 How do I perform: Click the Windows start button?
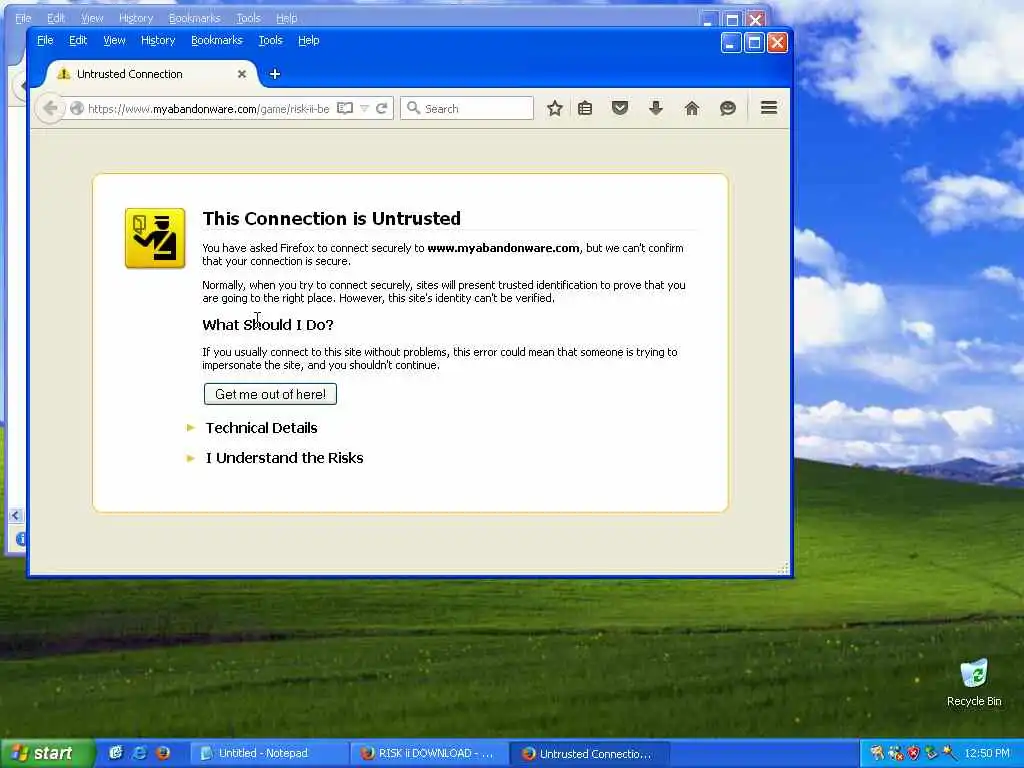point(47,754)
